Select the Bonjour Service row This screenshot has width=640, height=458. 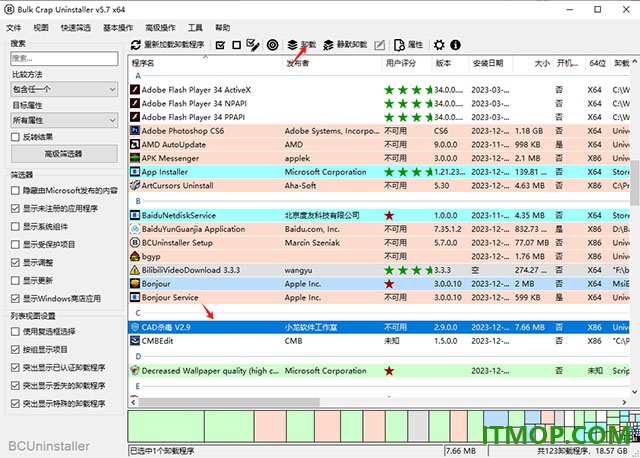coord(379,297)
